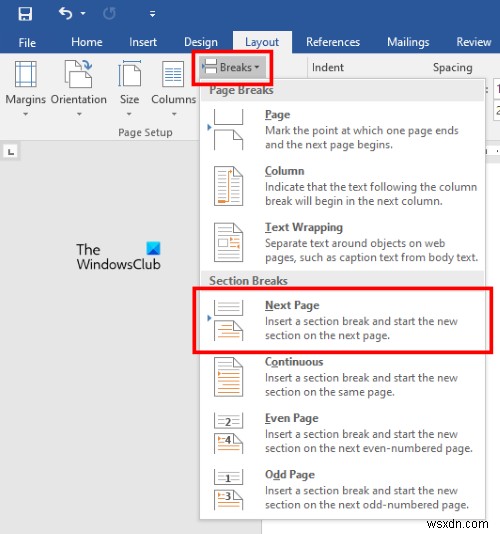Click the Size page icon
The width and height of the screenshot is (500, 534).
point(129,73)
